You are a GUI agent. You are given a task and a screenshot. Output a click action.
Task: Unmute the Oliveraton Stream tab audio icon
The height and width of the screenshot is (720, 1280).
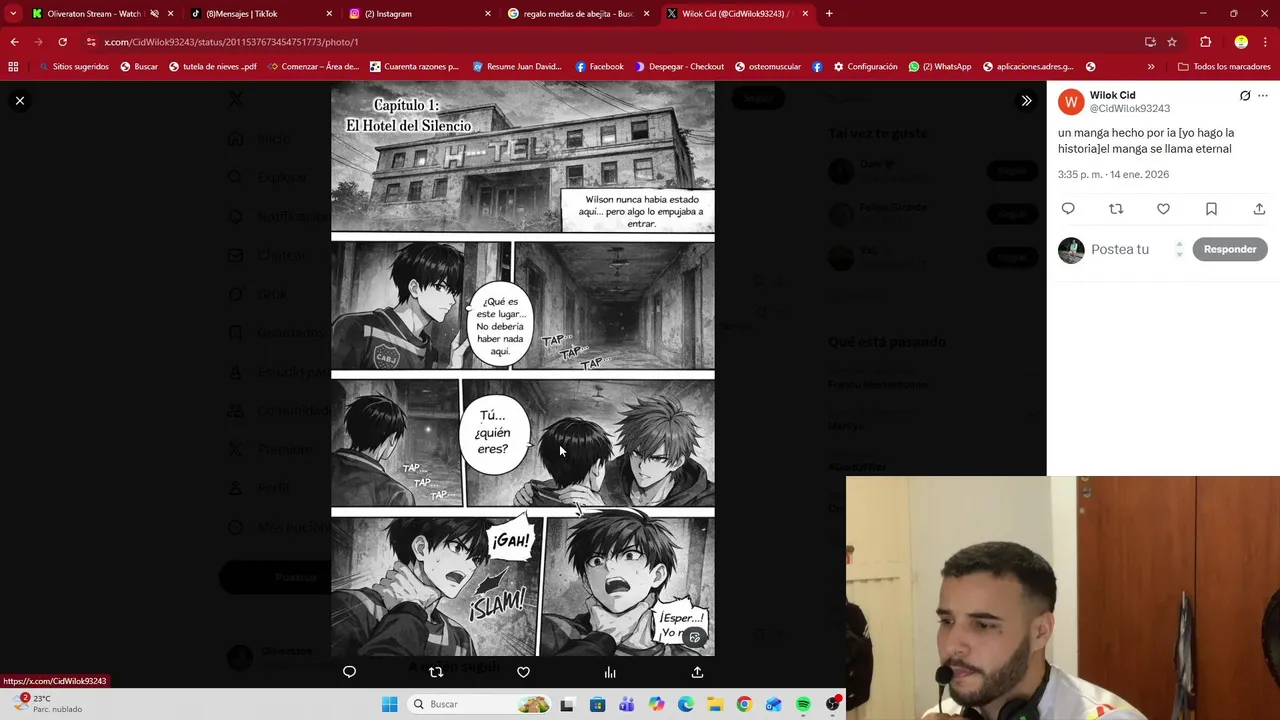point(154,14)
